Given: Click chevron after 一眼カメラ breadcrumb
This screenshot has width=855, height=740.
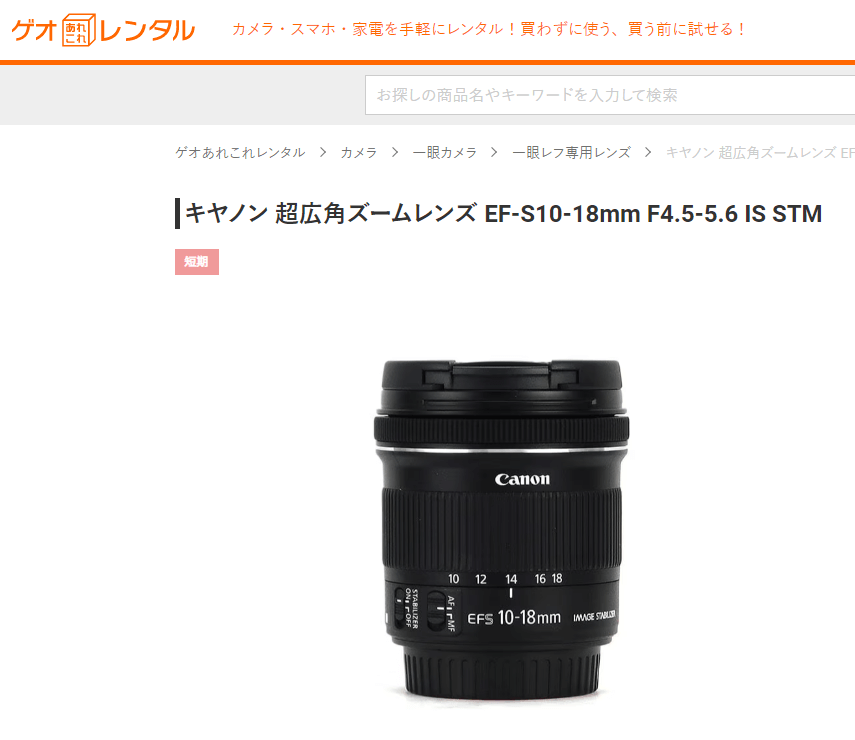Looking at the screenshot, I should click(x=494, y=153).
